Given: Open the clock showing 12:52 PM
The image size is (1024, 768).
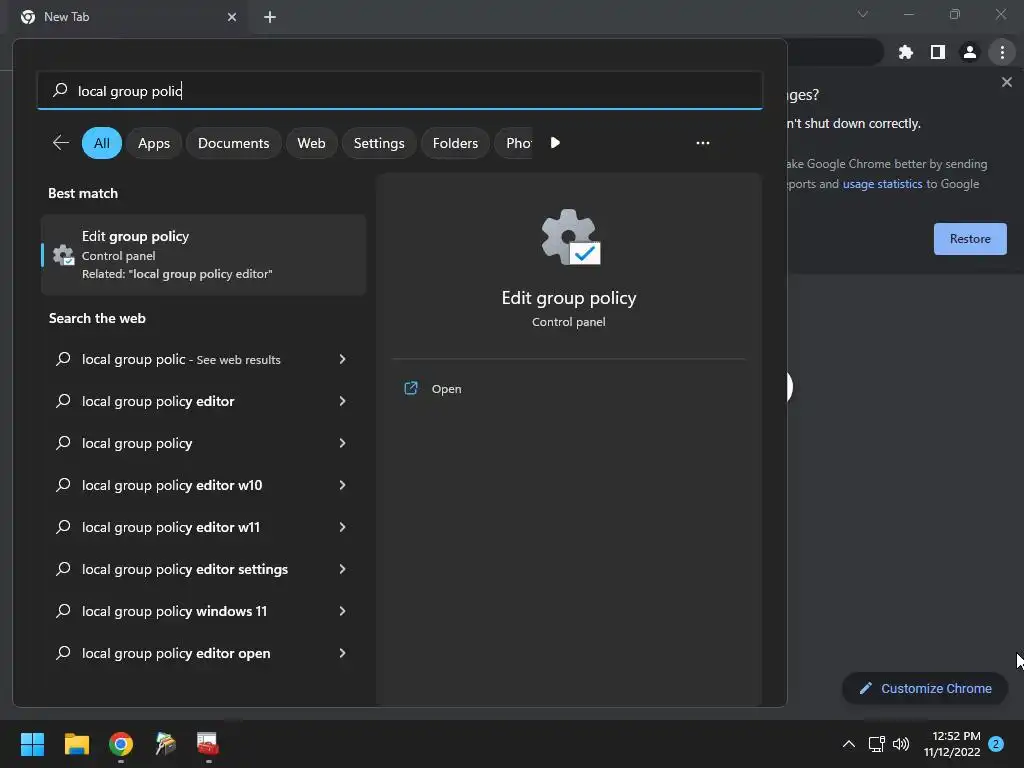Looking at the screenshot, I should pyautogui.click(x=952, y=744).
